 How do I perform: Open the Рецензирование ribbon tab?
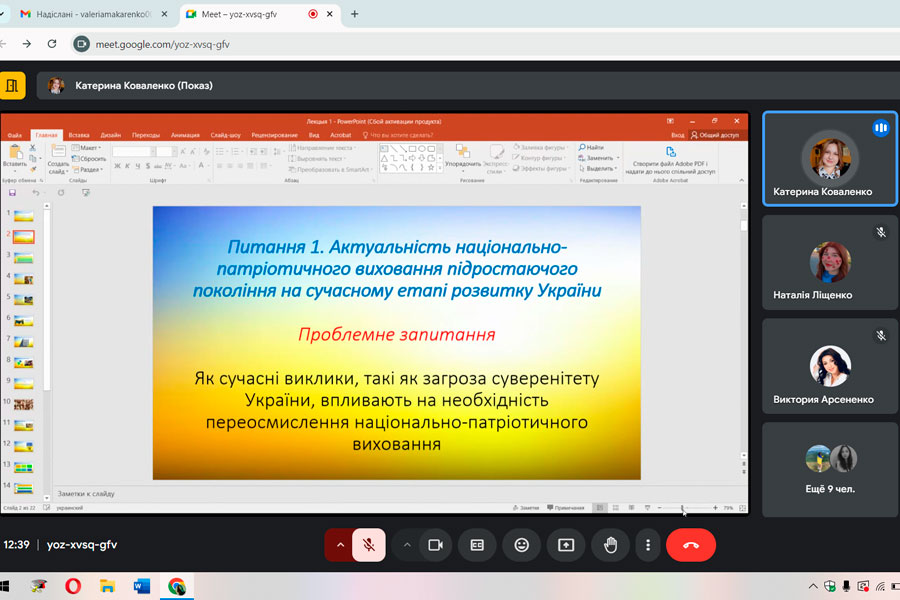coord(274,136)
